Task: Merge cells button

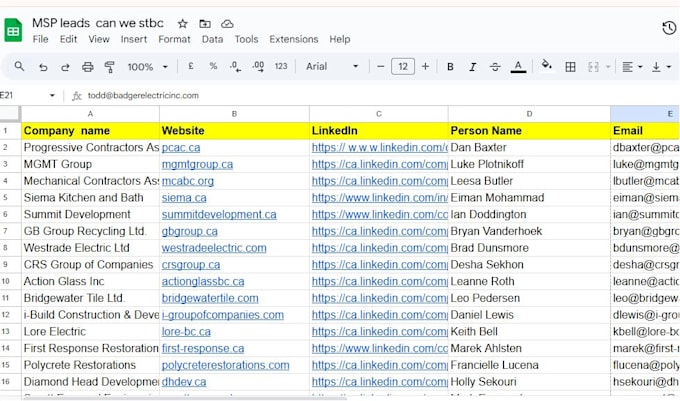Action: [593, 67]
